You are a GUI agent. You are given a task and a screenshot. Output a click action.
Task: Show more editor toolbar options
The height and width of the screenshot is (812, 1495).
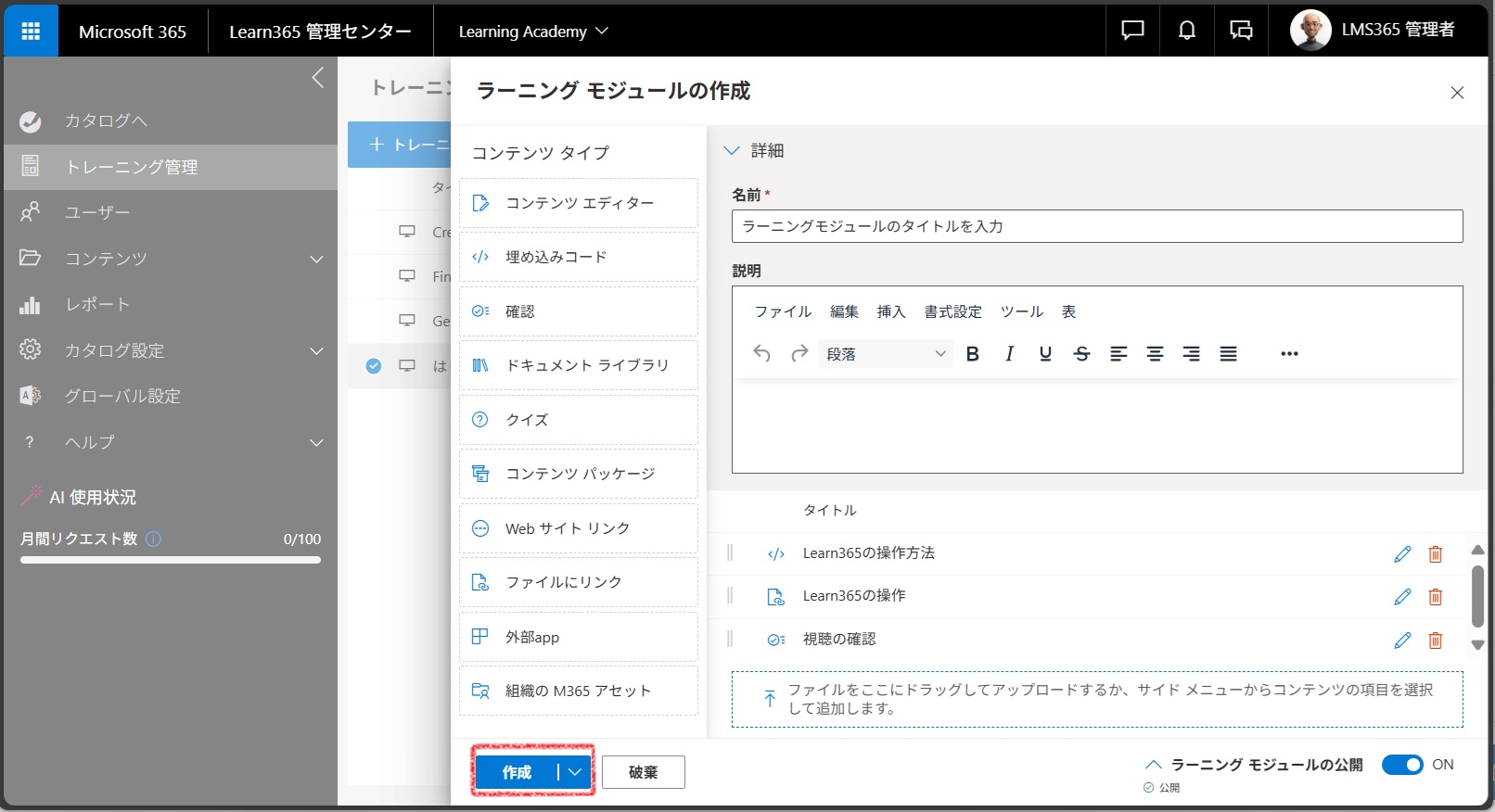pos(1289,353)
